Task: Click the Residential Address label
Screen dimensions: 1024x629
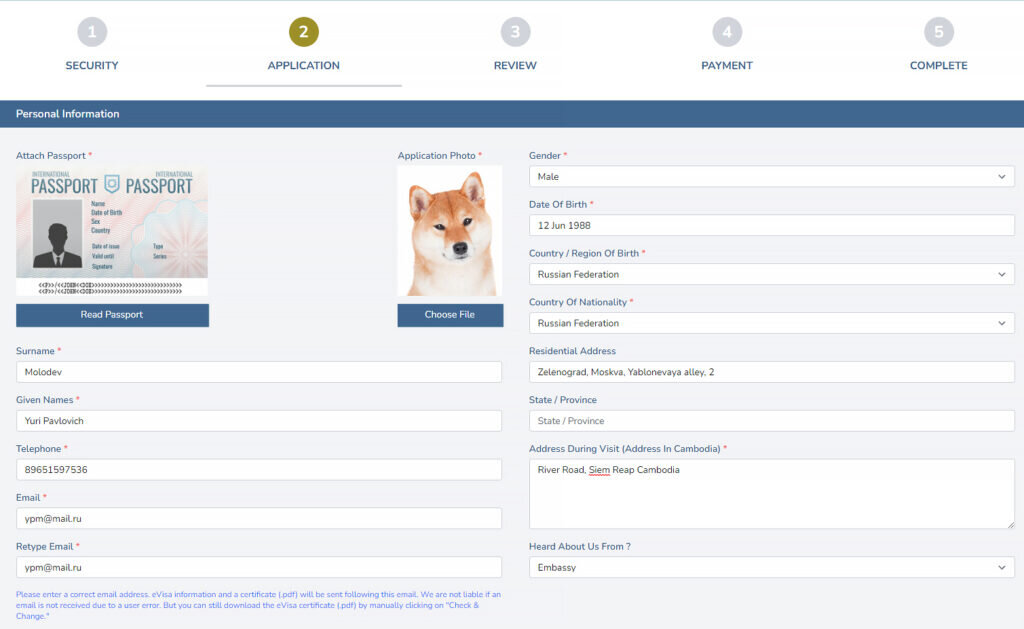Action: point(572,351)
